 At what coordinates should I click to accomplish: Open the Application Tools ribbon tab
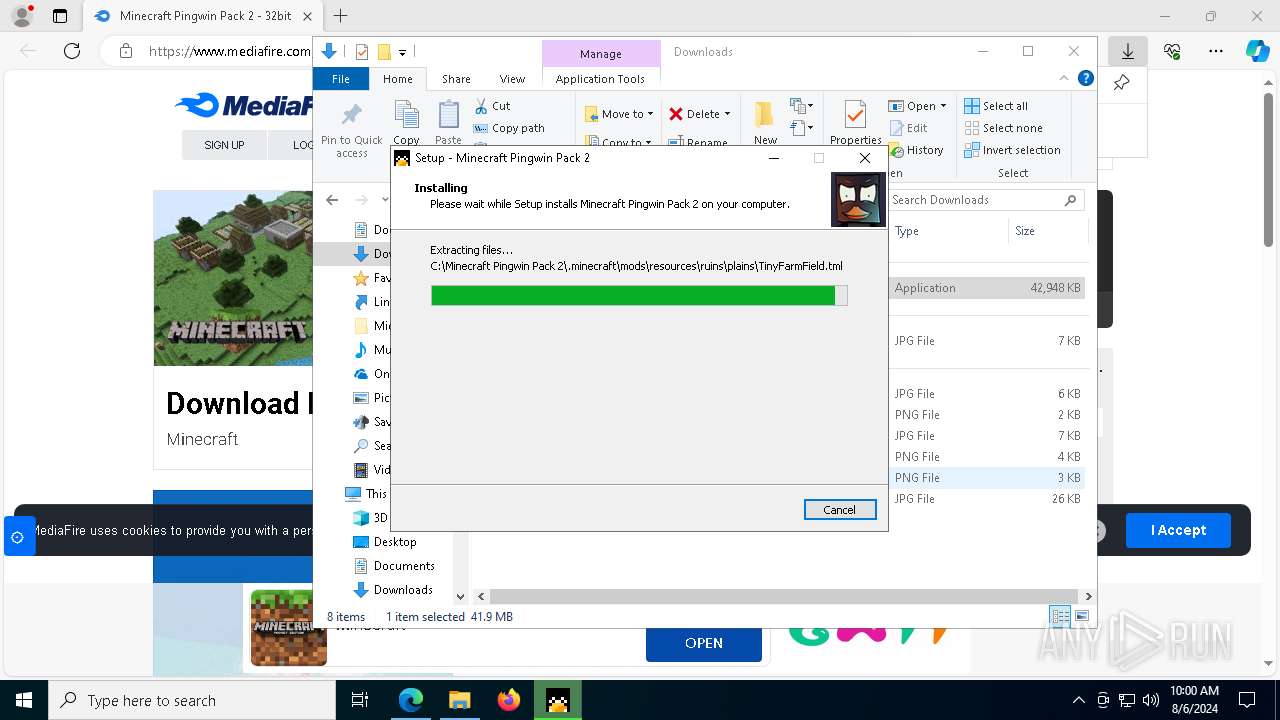[x=600, y=79]
